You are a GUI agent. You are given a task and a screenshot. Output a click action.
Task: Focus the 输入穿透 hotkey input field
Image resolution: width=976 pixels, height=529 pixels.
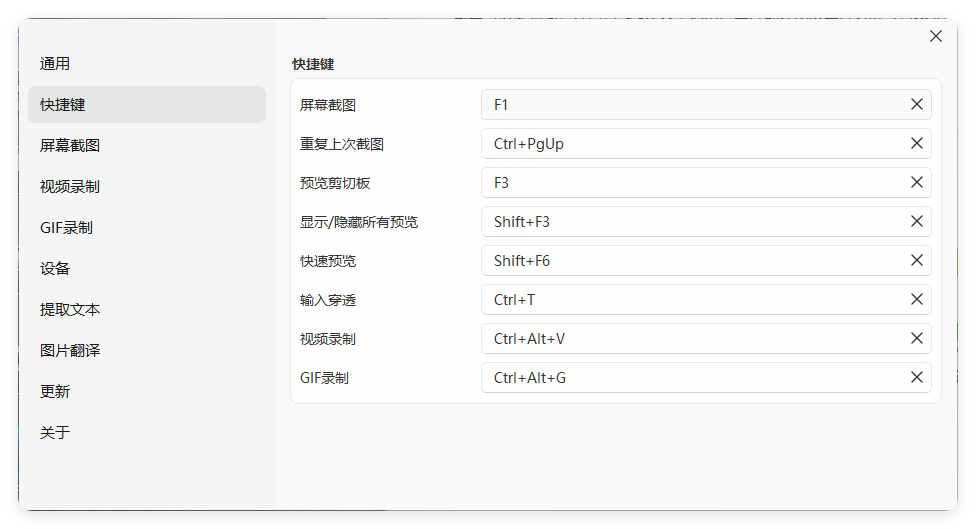690,299
